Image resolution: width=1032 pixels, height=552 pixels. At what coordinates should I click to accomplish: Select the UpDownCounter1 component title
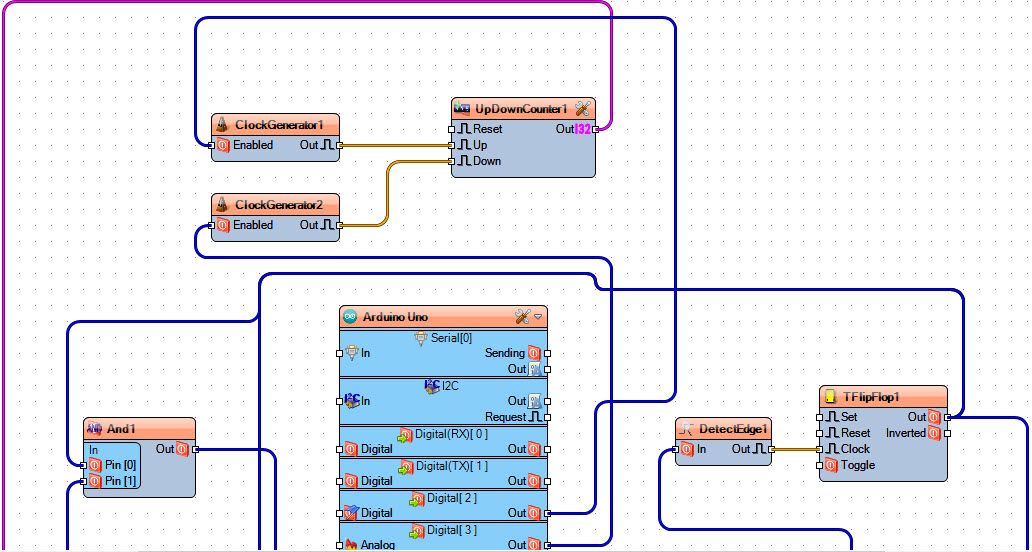(521, 109)
